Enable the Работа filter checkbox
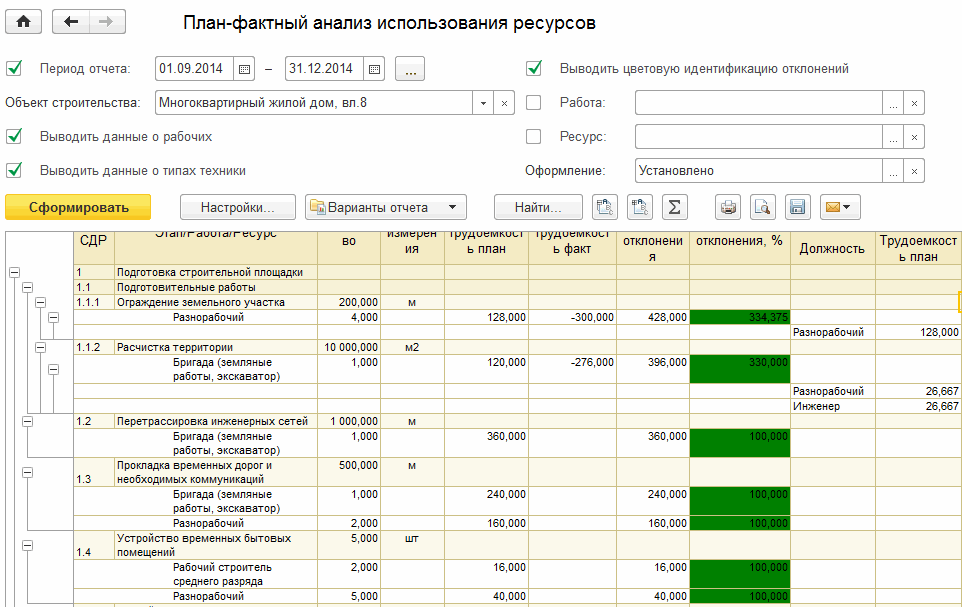This screenshot has width=962, height=607. [x=534, y=102]
